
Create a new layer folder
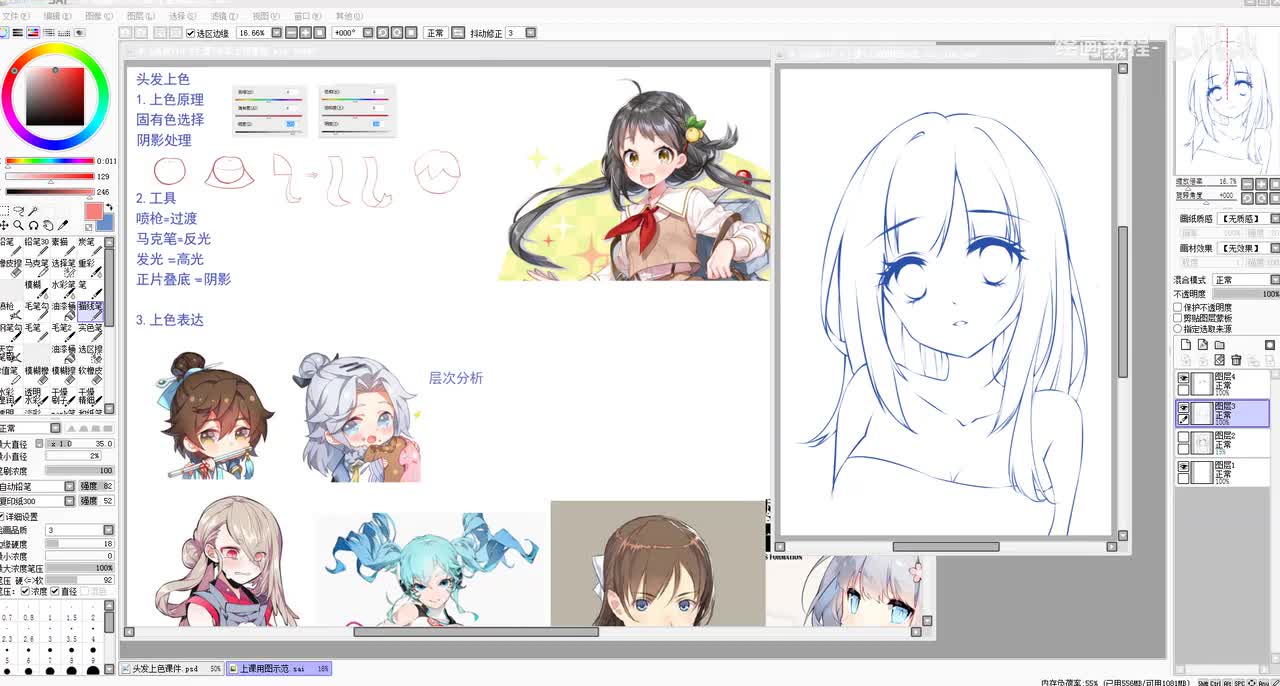[1219, 345]
